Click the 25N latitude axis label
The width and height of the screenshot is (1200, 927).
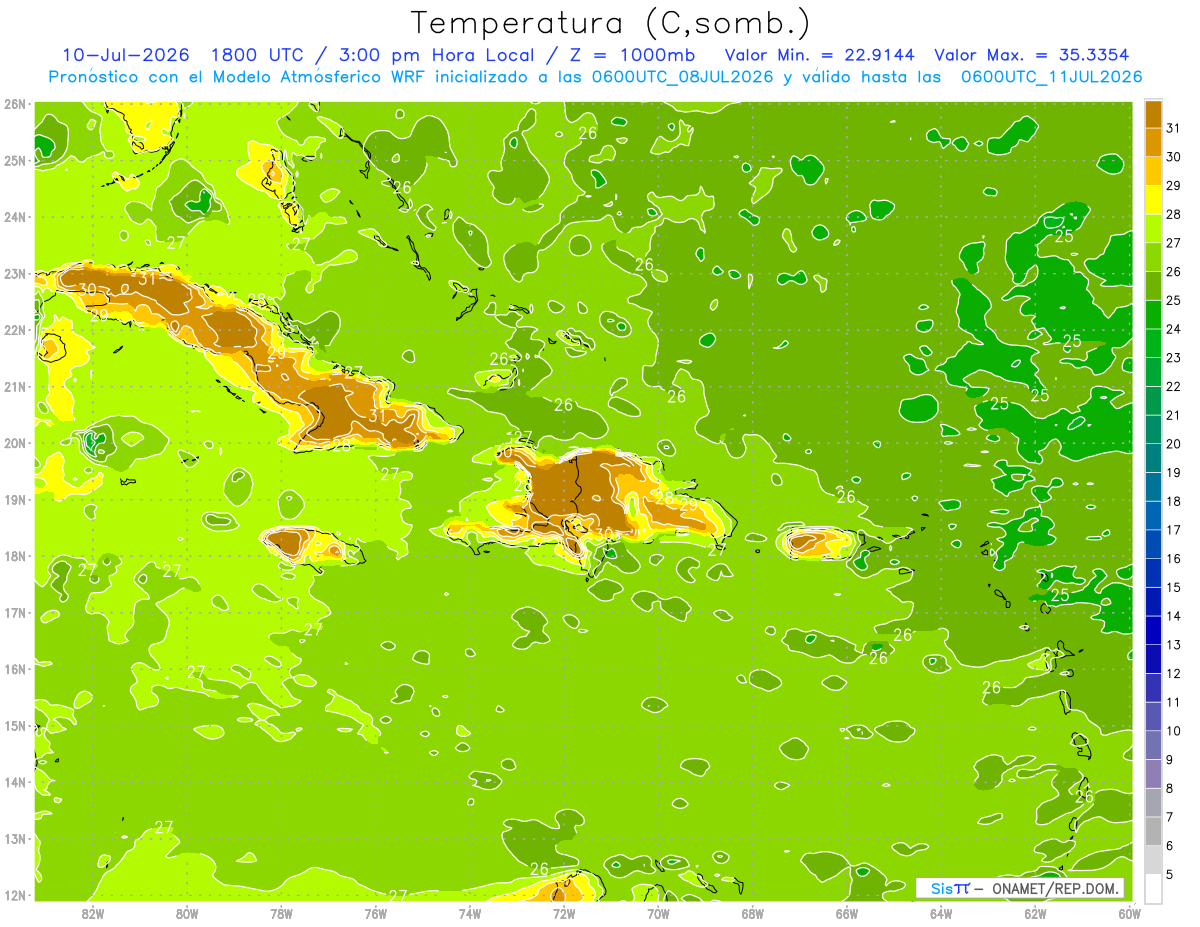(x=15, y=160)
